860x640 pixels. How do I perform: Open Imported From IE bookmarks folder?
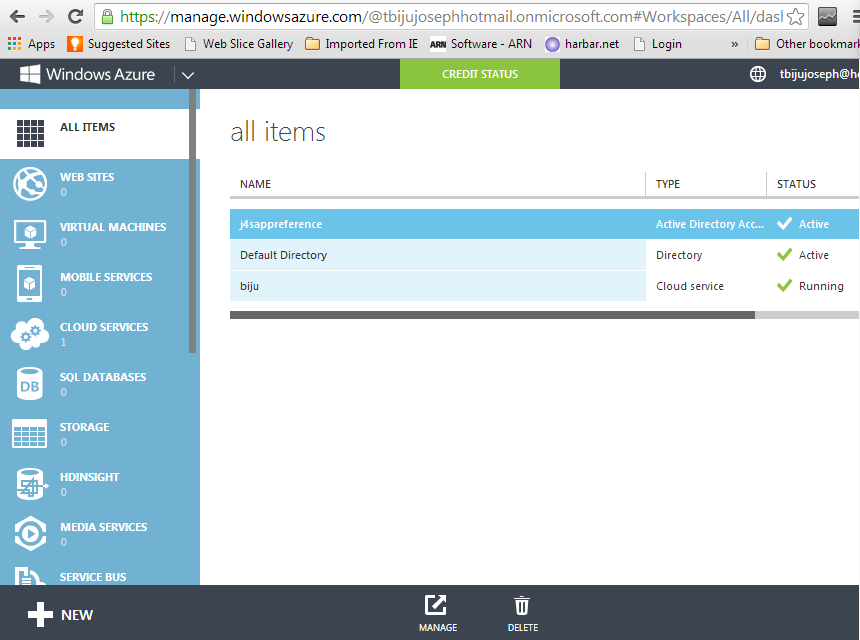pos(361,44)
